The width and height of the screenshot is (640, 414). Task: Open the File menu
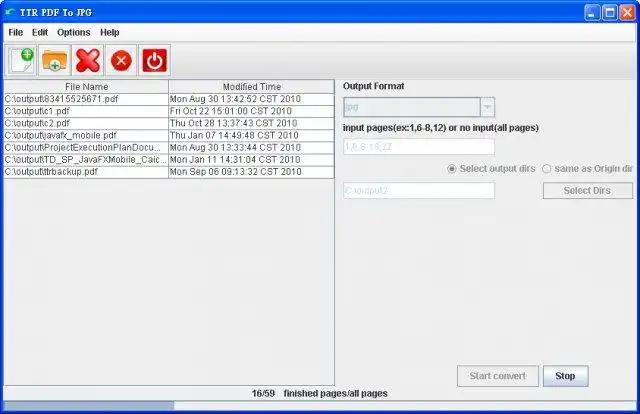coord(16,32)
